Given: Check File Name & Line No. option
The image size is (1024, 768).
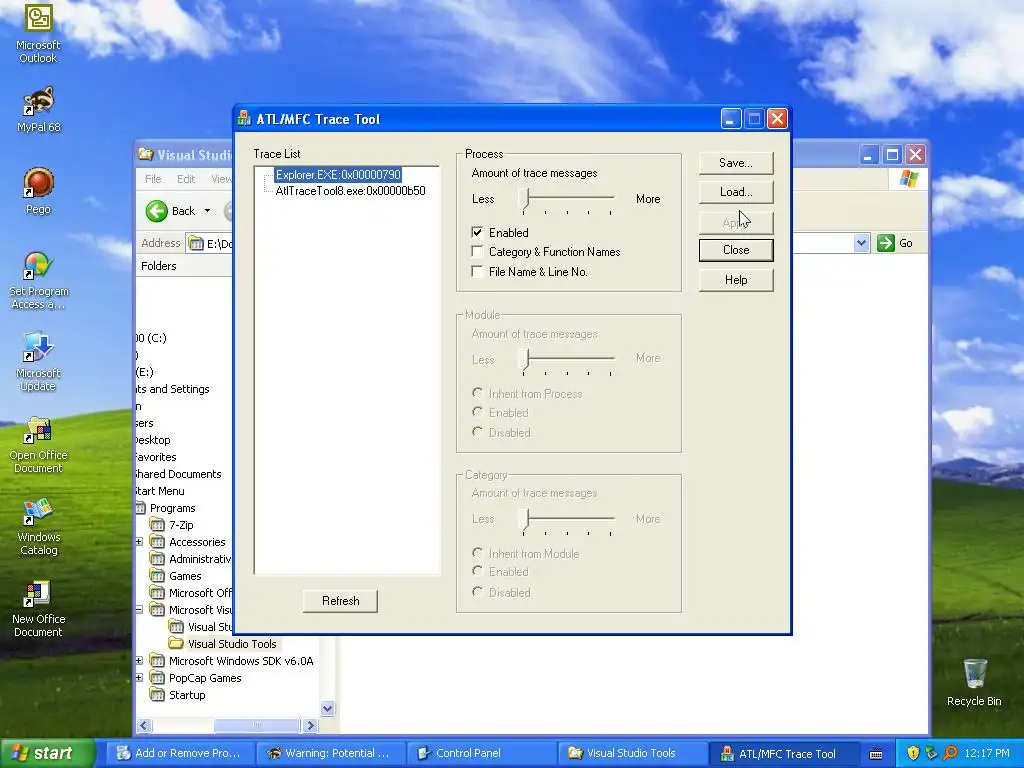Looking at the screenshot, I should point(477,271).
